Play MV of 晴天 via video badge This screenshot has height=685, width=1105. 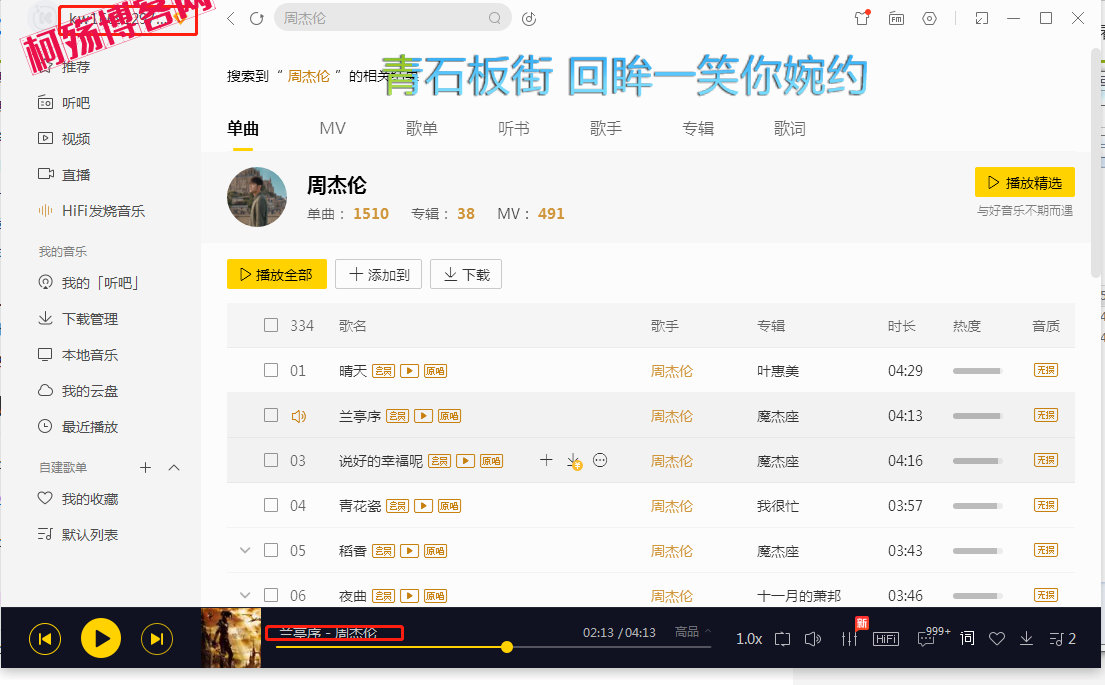(409, 371)
